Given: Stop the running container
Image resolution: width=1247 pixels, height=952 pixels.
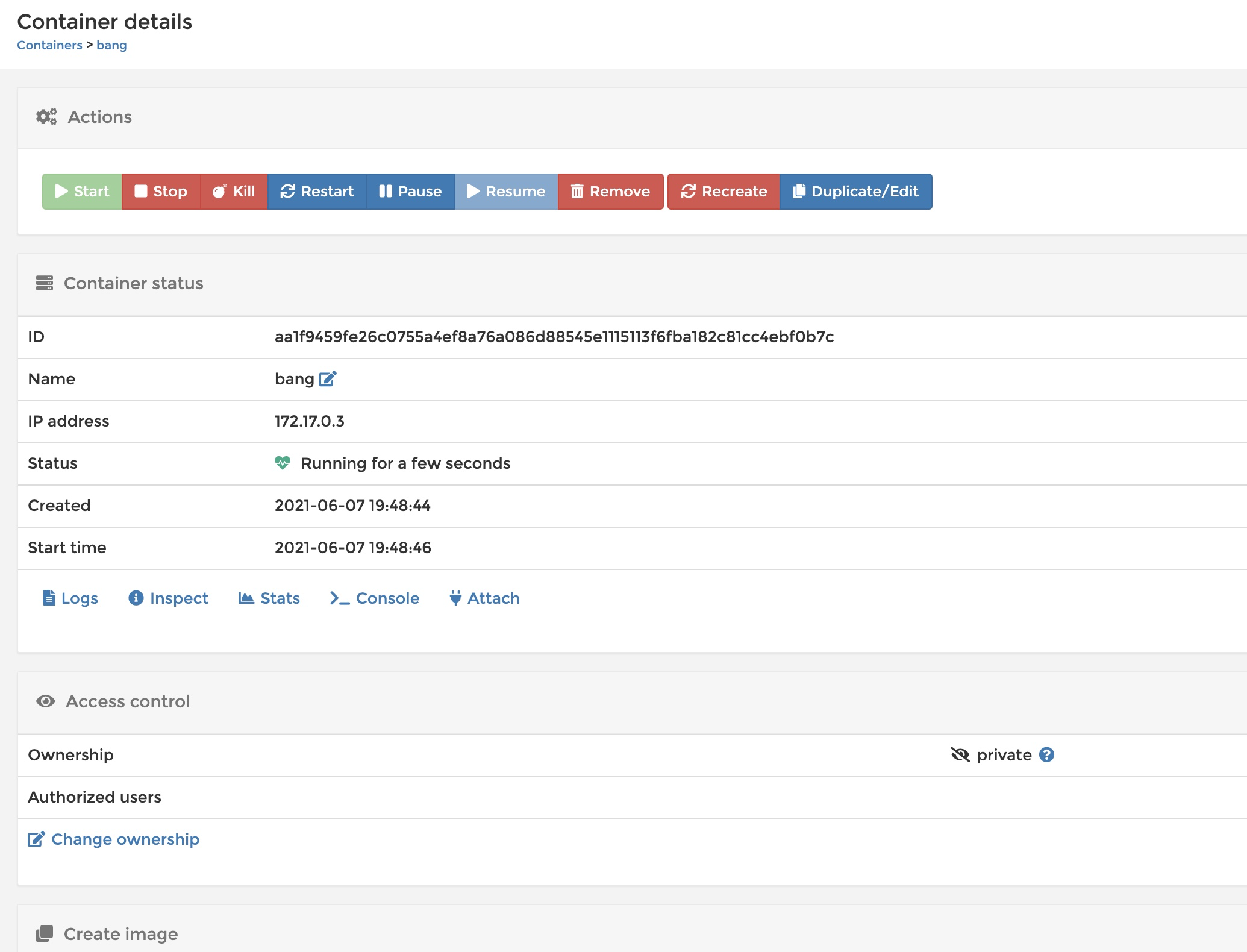Looking at the screenshot, I should point(161,192).
